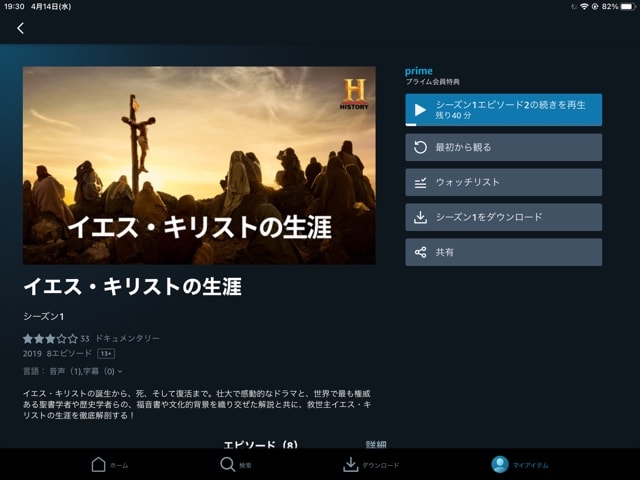Click the watch progress bar under play button

(x=503, y=124)
